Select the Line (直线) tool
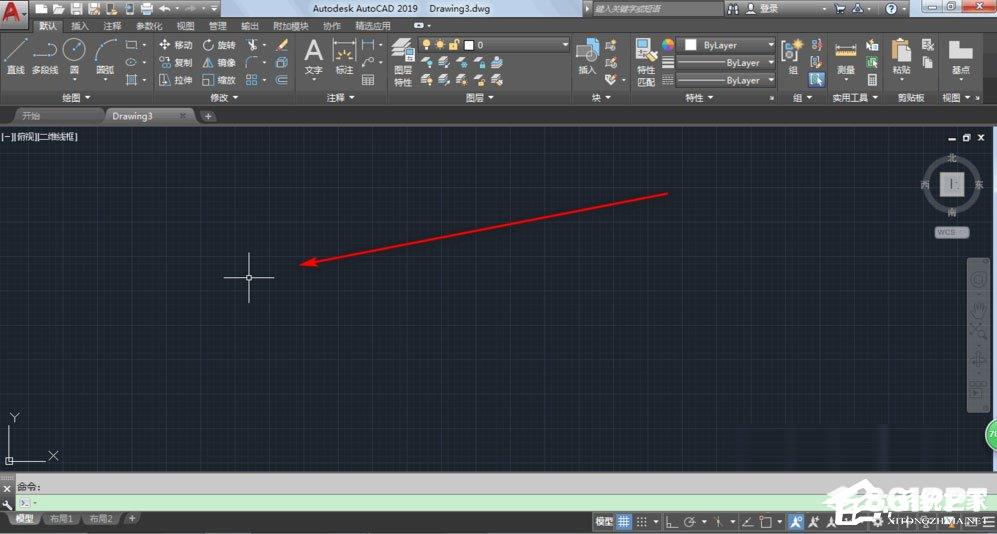Image resolution: width=997 pixels, height=534 pixels. point(15,56)
